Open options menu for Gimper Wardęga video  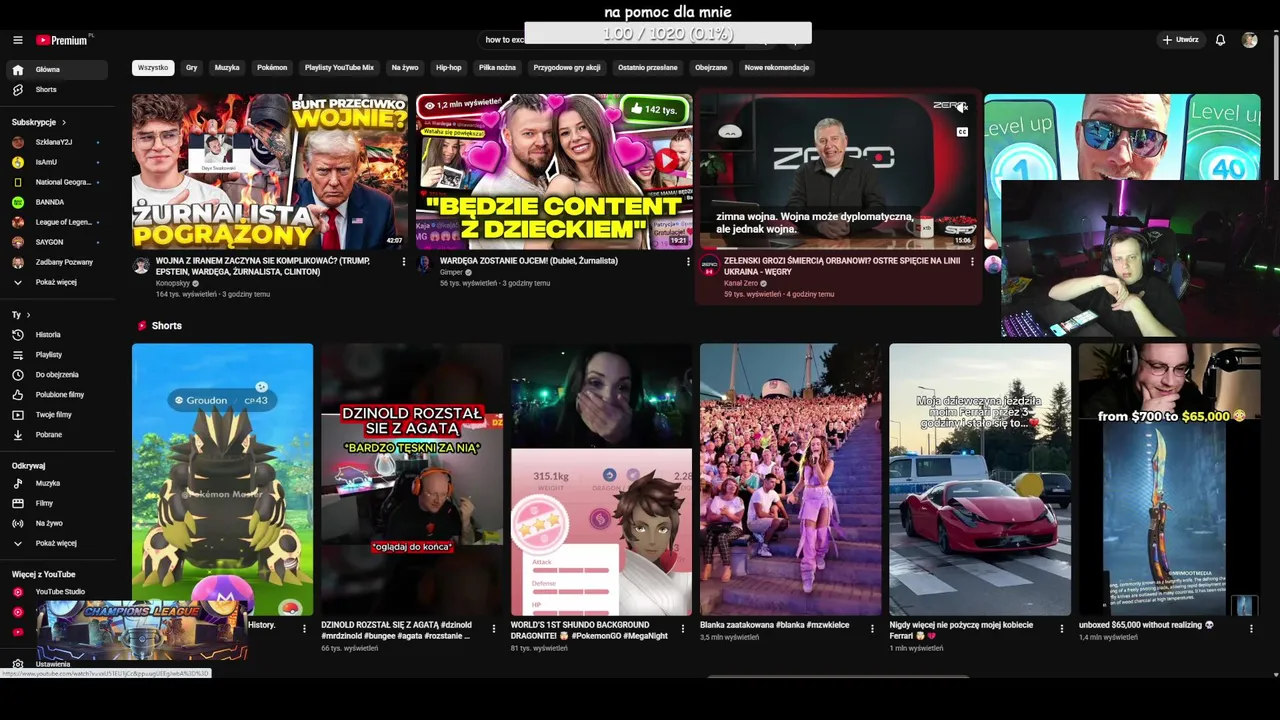coord(688,262)
